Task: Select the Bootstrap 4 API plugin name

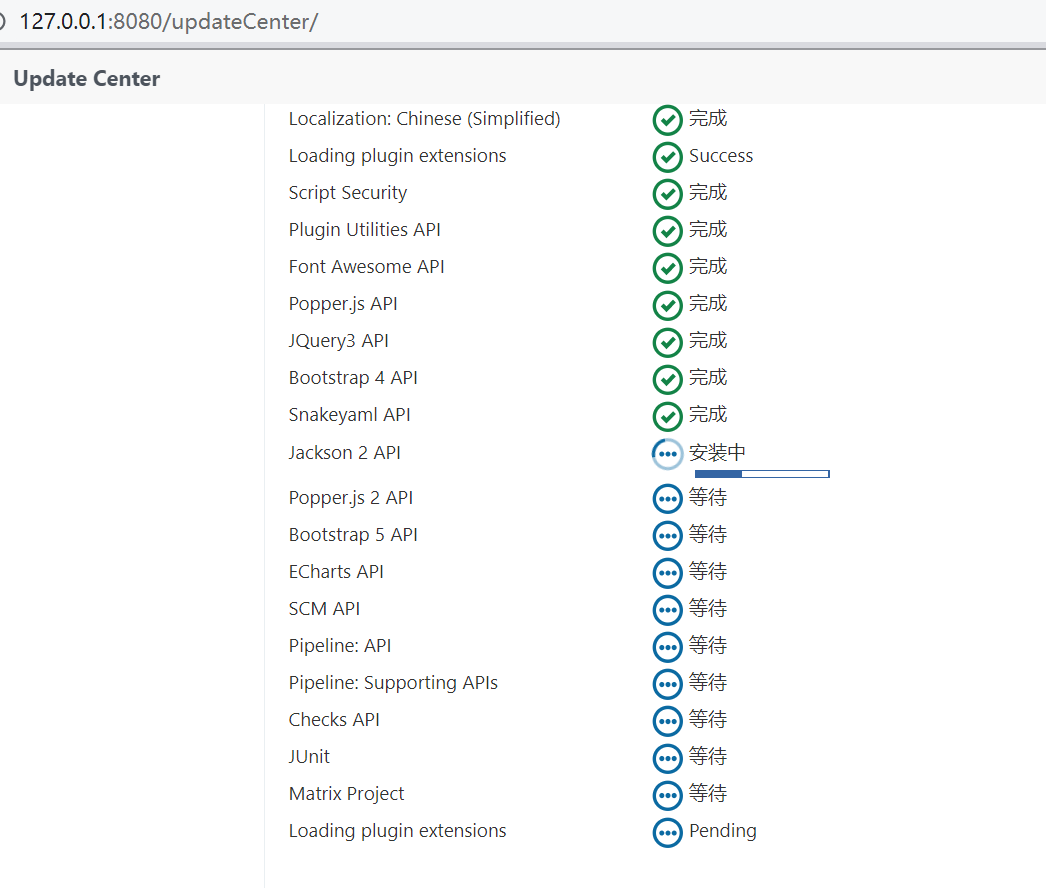Action: pyautogui.click(x=353, y=378)
